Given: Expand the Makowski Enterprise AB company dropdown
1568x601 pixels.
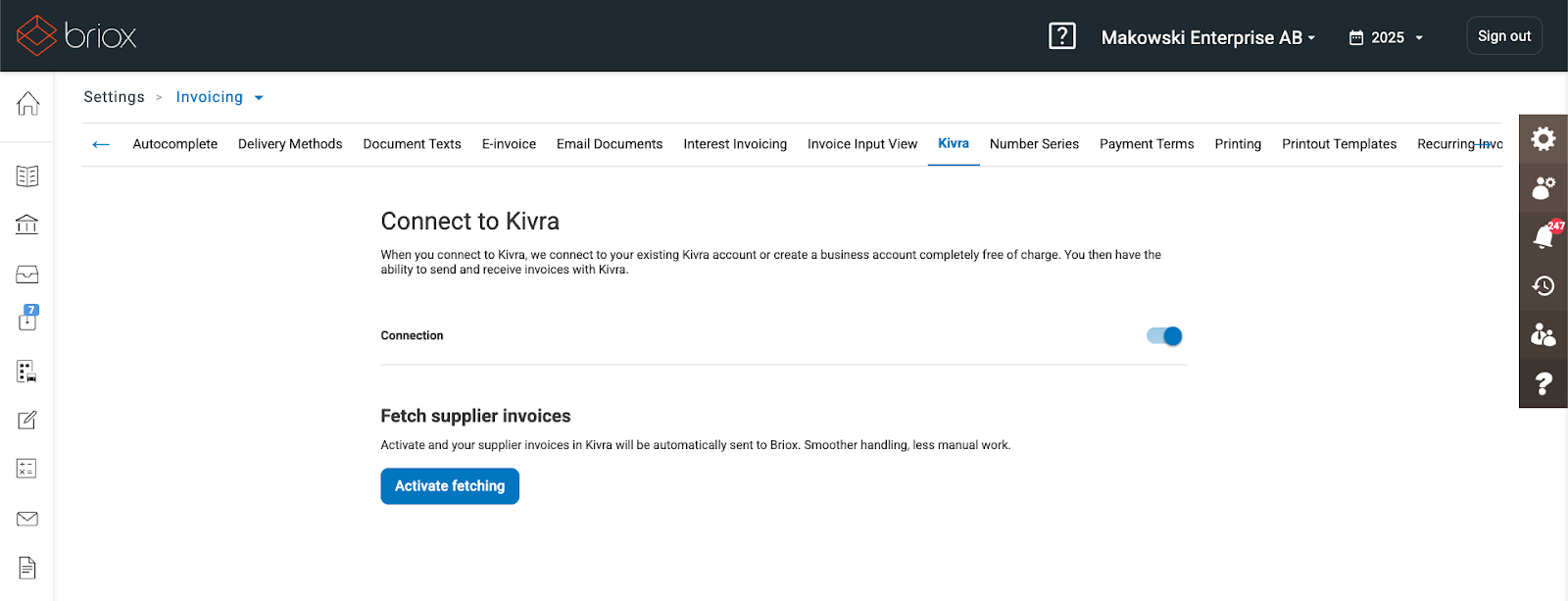Looking at the screenshot, I should (x=1207, y=37).
